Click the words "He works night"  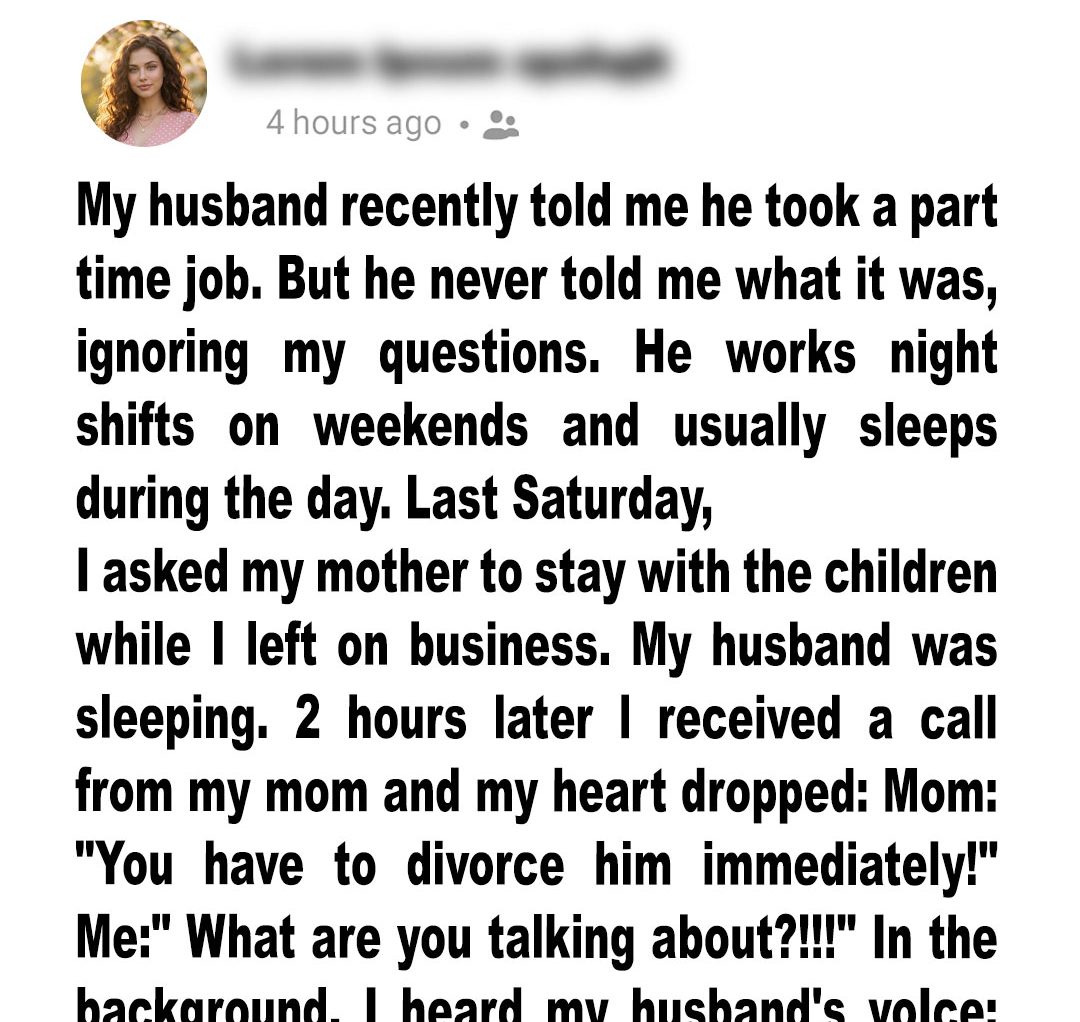click(815, 354)
